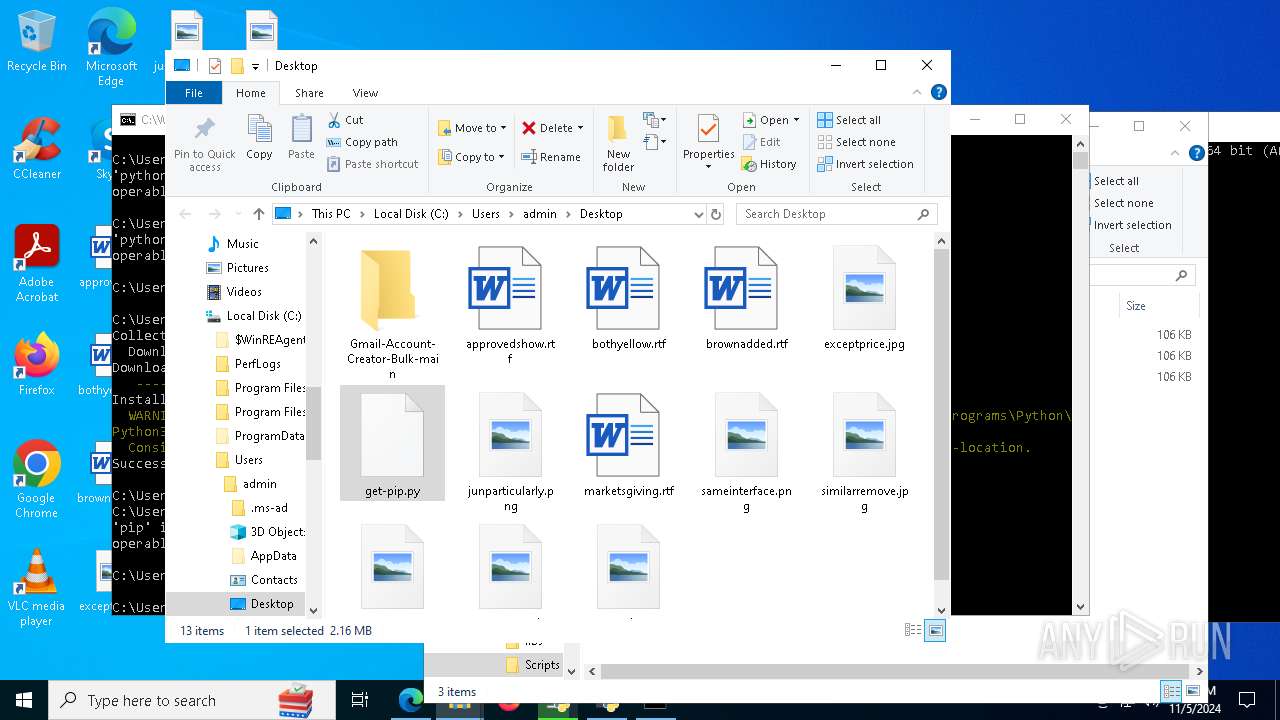Open the Copy to dropdown
The width and height of the screenshot is (1280, 720).
point(472,157)
